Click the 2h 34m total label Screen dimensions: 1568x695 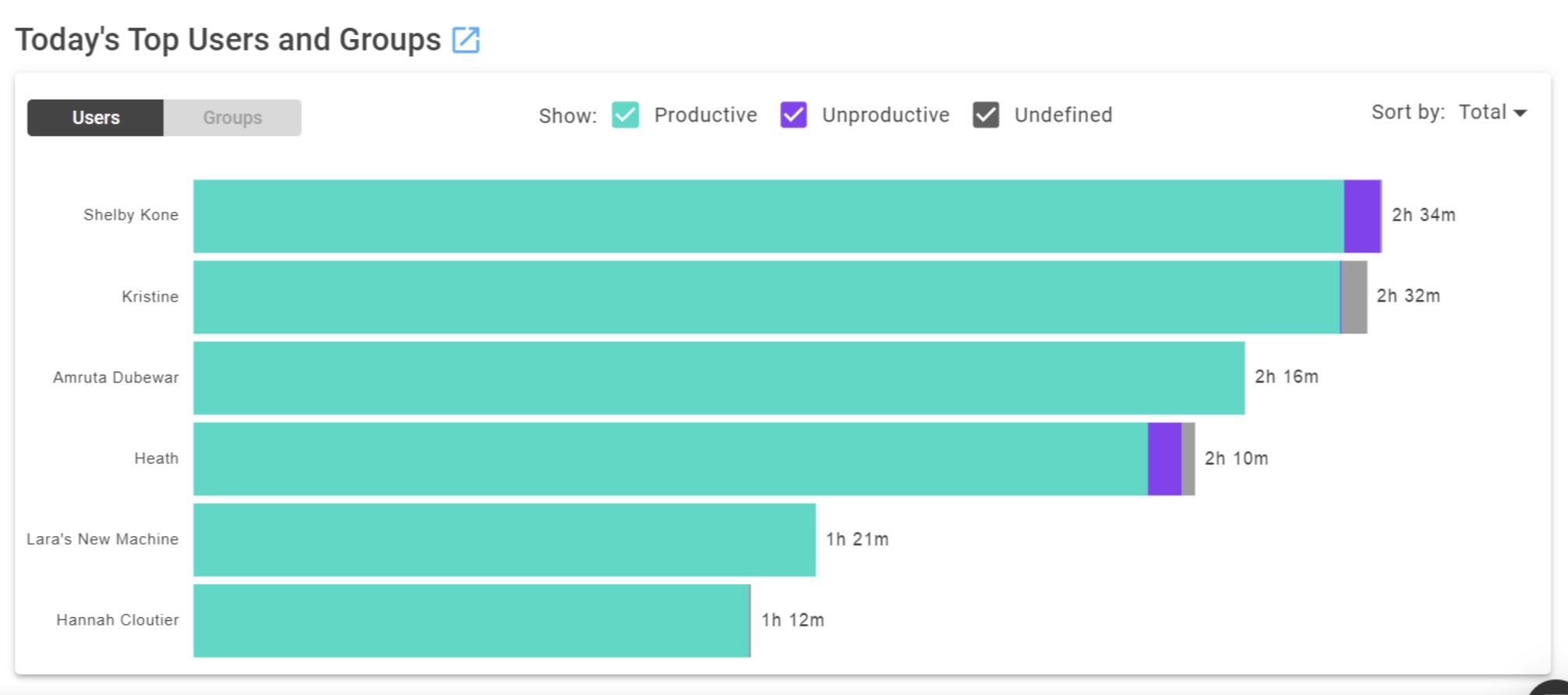[1424, 215]
